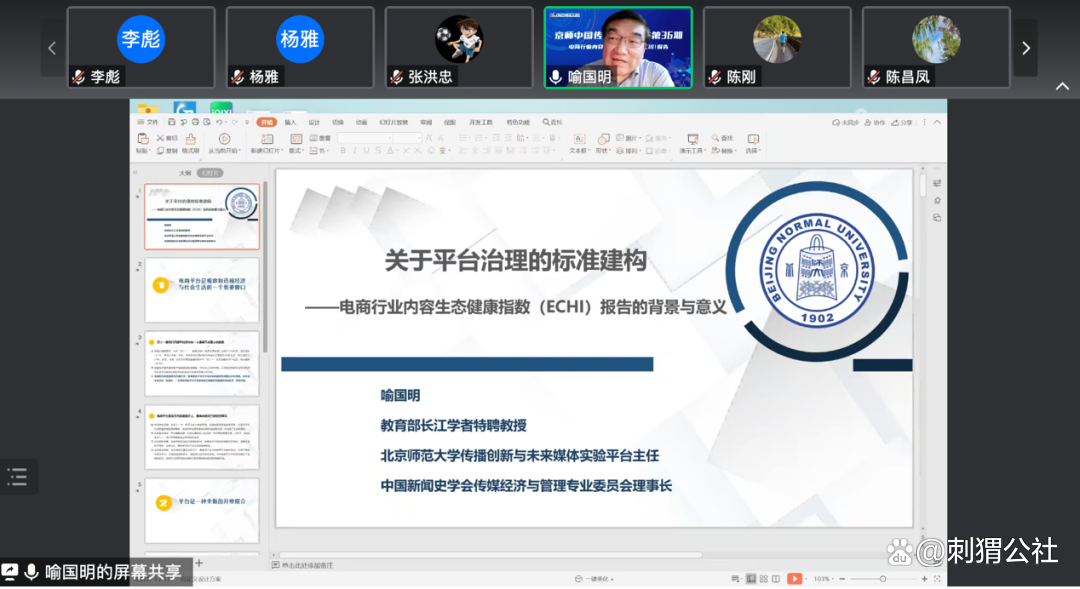
Task: Select slide 2 thumbnail in the slide panel
Action: tap(202, 290)
